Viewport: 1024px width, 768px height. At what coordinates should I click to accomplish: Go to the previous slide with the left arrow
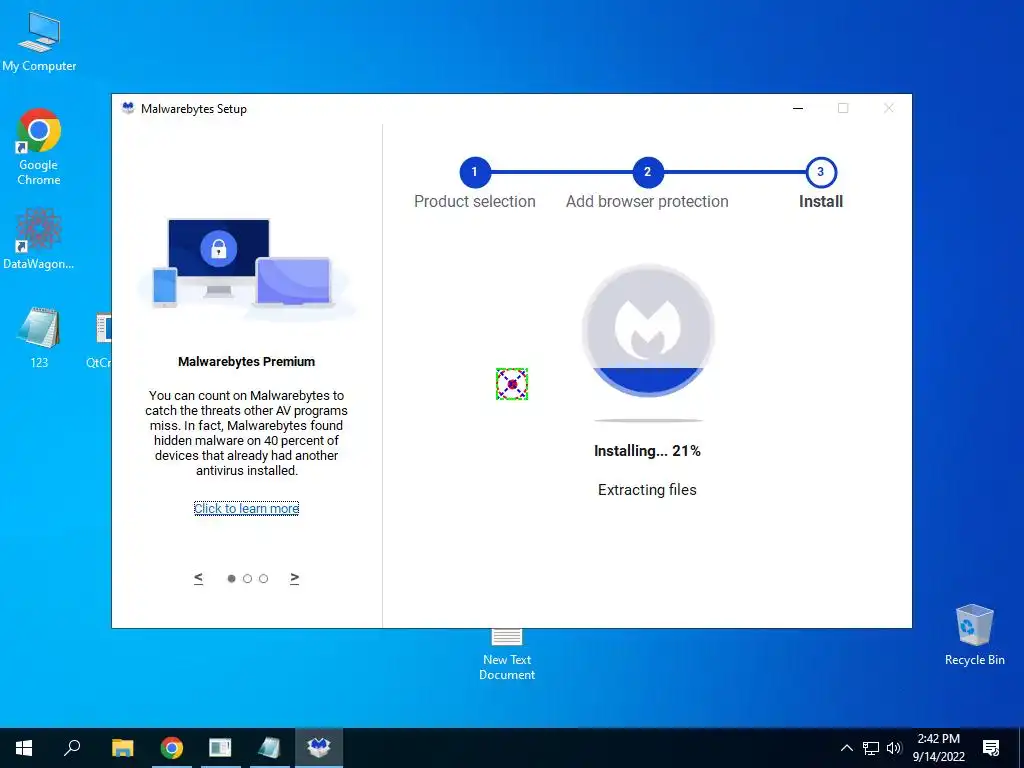tap(199, 578)
